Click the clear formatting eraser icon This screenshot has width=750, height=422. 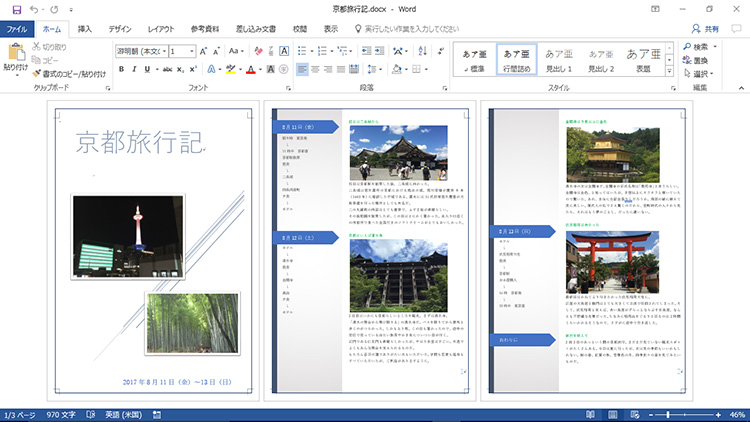(x=258, y=50)
